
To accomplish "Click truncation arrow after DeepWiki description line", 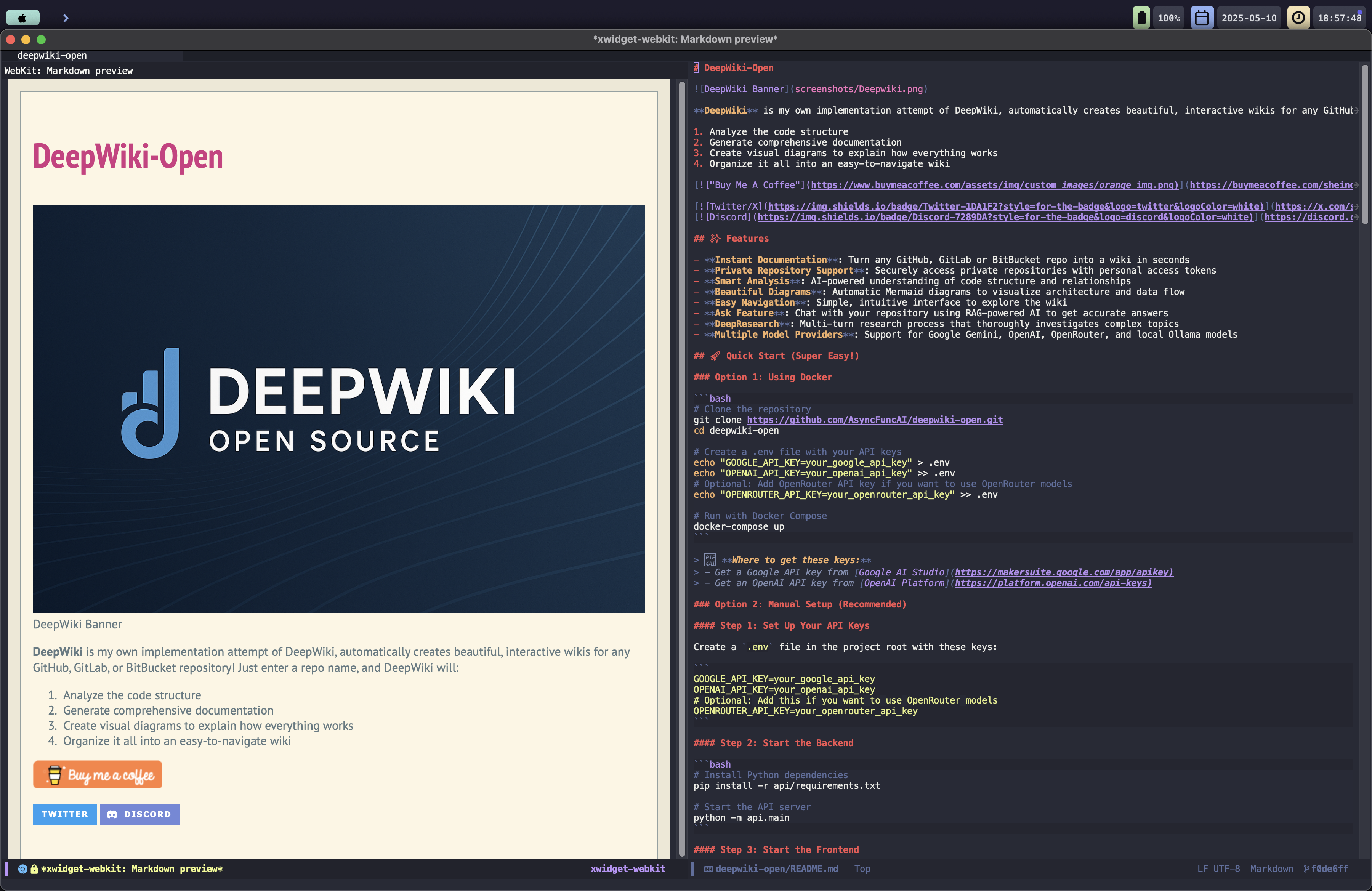I will tap(1356, 110).
